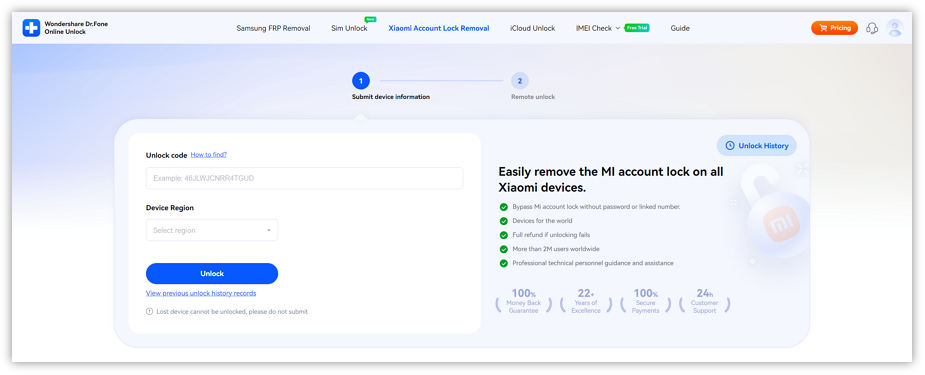Open the Guide menu item
The width and height of the screenshot is (925, 375).
pos(680,28)
